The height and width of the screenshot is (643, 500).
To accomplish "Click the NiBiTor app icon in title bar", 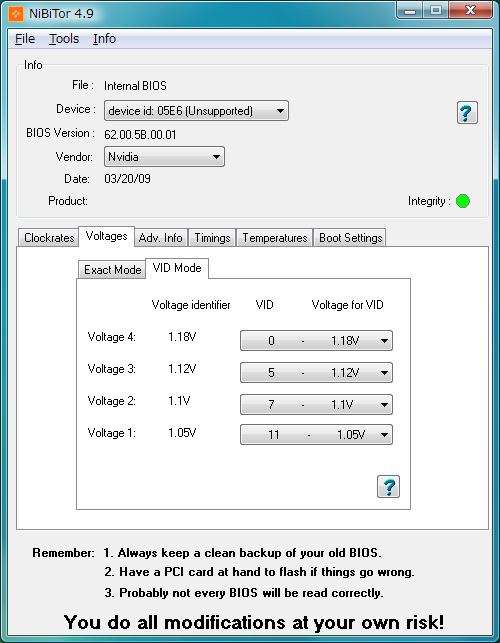I will [16, 14].
